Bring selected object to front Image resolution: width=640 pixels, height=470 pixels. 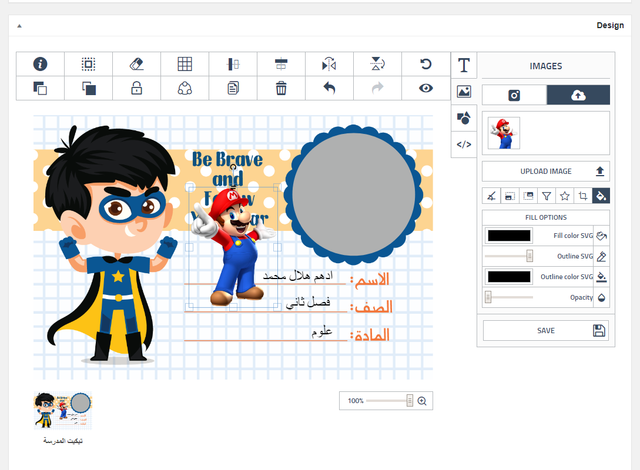point(40,88)
